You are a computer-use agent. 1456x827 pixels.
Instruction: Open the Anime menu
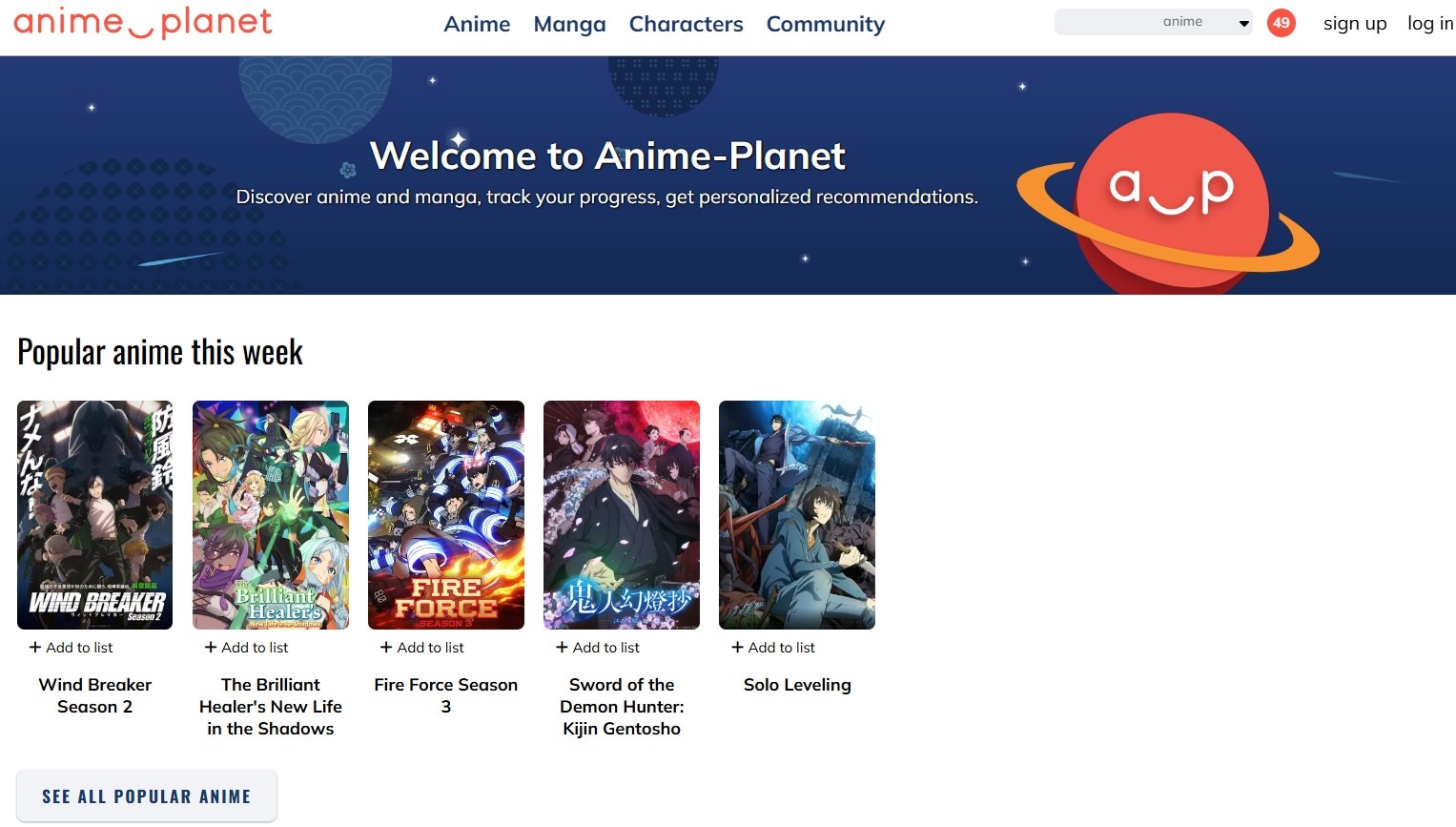coord(477,24)
